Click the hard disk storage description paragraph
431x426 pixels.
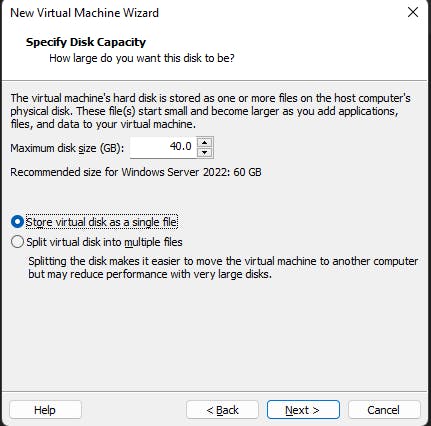[x=210, y=111]
